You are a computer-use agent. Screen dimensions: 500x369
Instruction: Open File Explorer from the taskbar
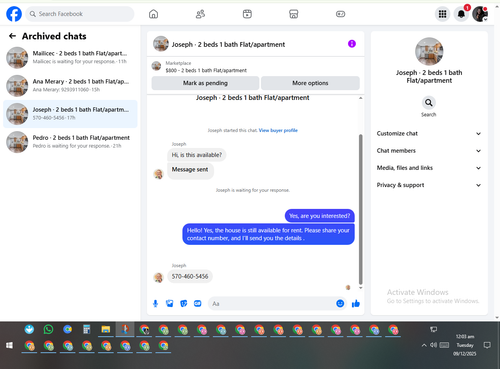(106, 330)
